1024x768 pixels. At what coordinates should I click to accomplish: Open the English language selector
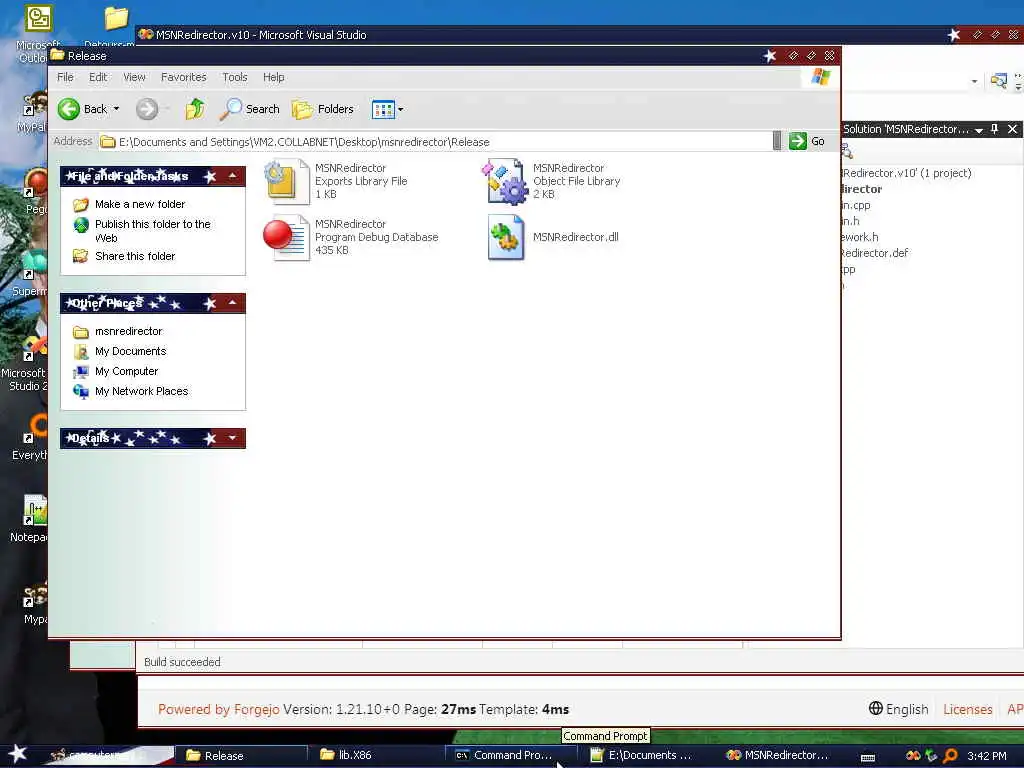[x=899, y=709]
